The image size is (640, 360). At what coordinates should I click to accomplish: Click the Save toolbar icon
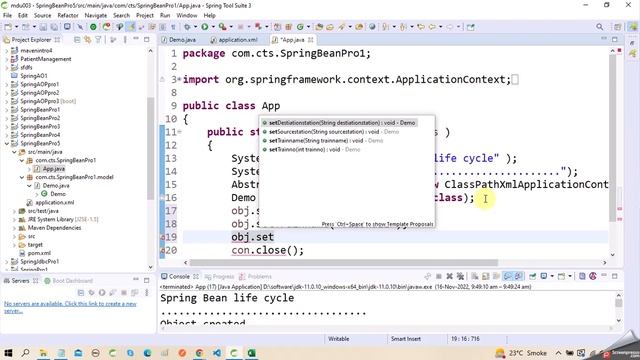click(x=44, y=27)
